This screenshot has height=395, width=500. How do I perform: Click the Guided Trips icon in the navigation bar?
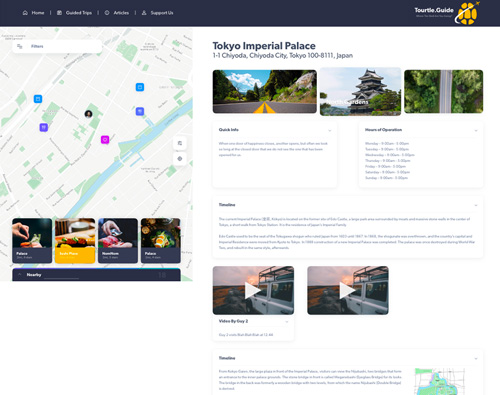coord(59,13)
